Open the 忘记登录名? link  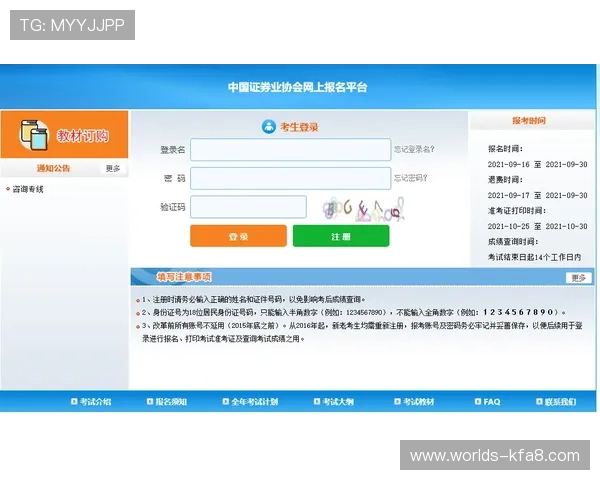(x=414, y=149)
